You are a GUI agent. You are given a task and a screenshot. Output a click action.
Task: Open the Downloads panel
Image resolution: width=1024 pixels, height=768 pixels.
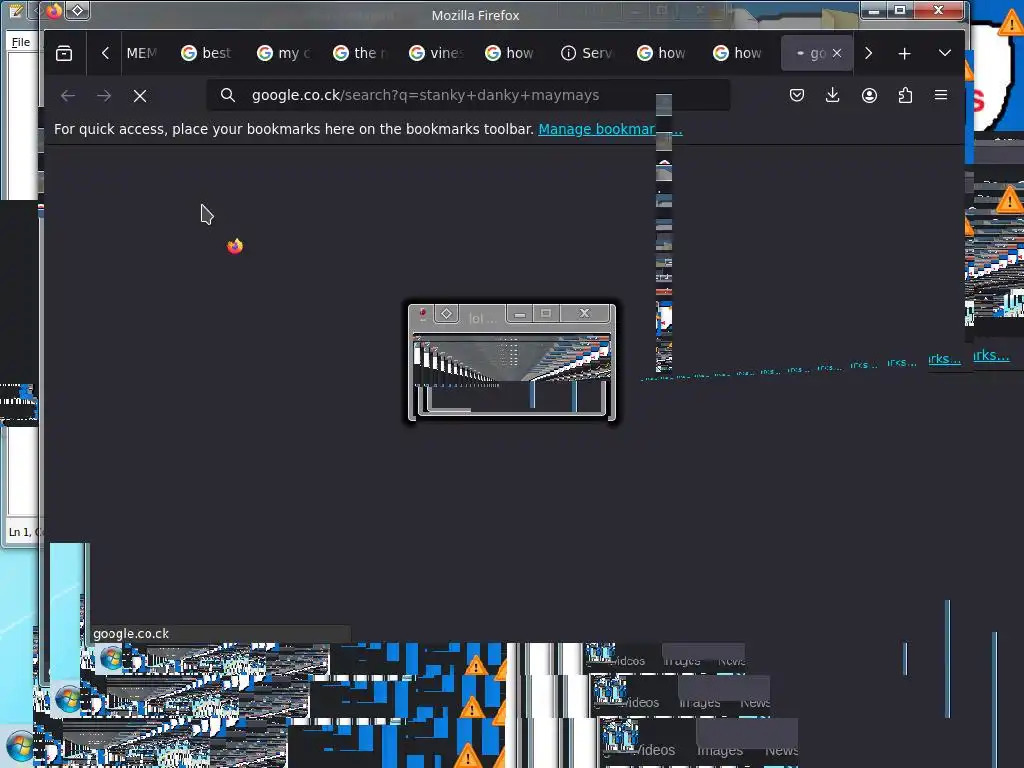coord(833,95)
